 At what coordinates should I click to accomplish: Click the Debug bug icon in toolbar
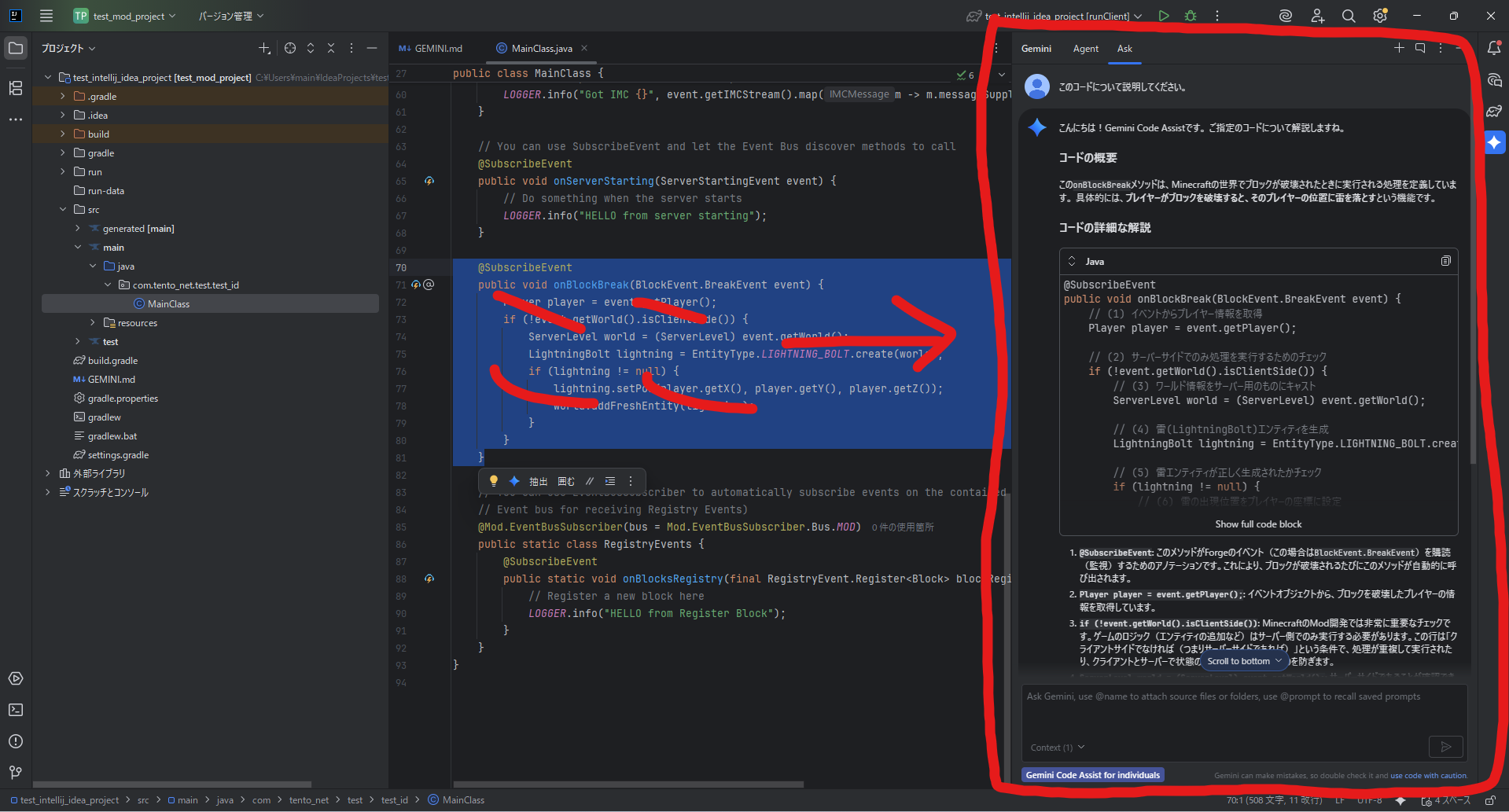point(1191,16)
